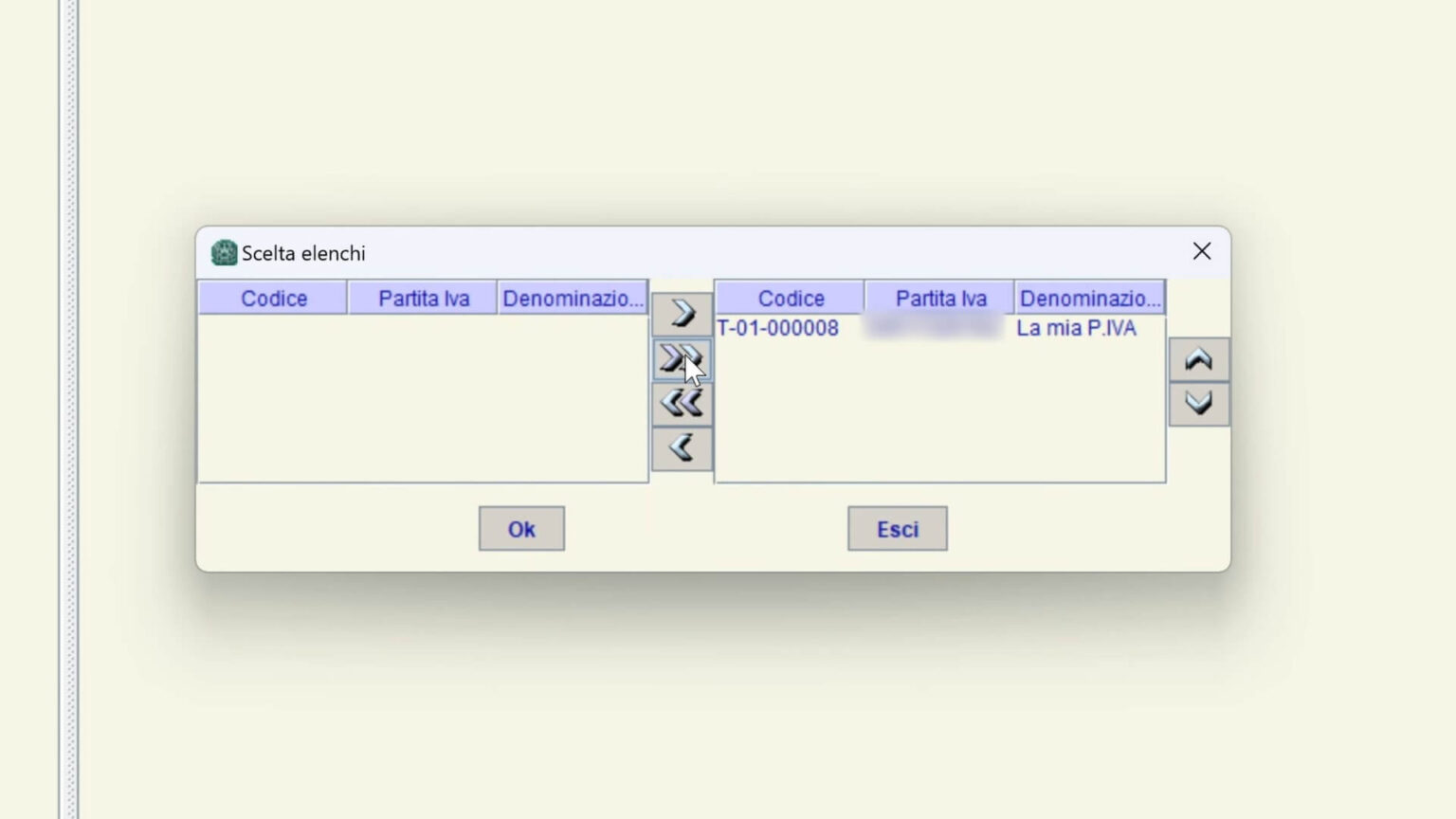Screen dimensions: 1456x819
Task: Confirm selection with the Ok button
Action: tap(521, 529)
